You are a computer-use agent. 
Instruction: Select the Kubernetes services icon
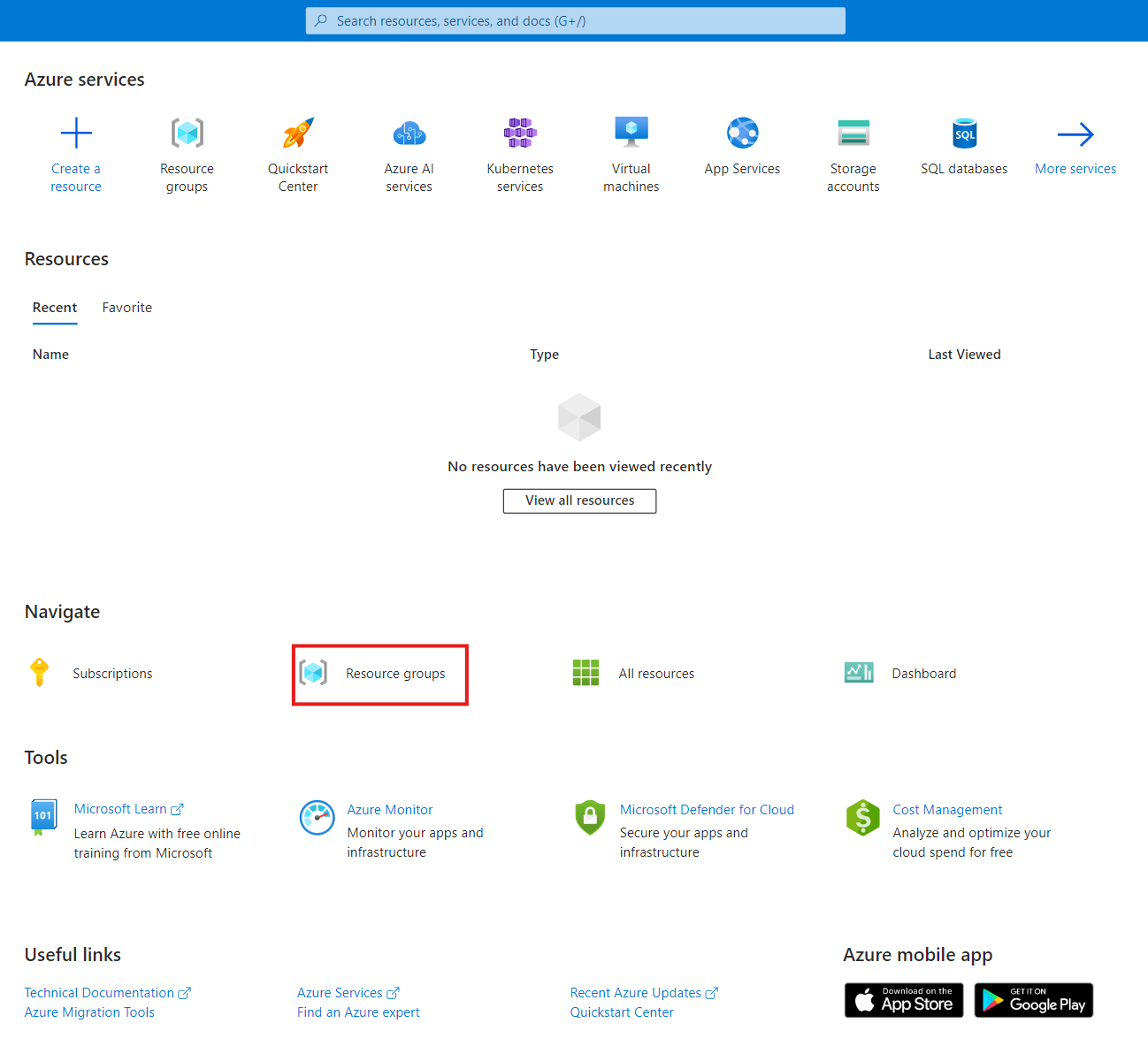tap(520, 134)
